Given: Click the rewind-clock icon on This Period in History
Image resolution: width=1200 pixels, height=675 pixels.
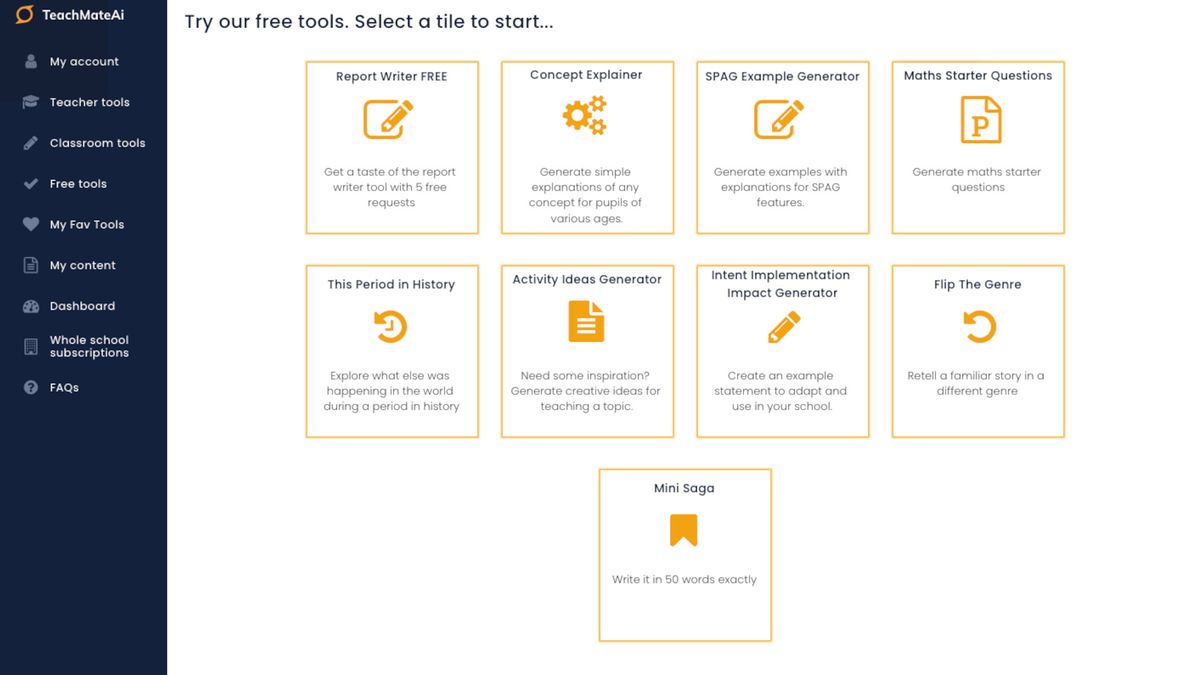Looking at the screenshot, I should [391, 326].
